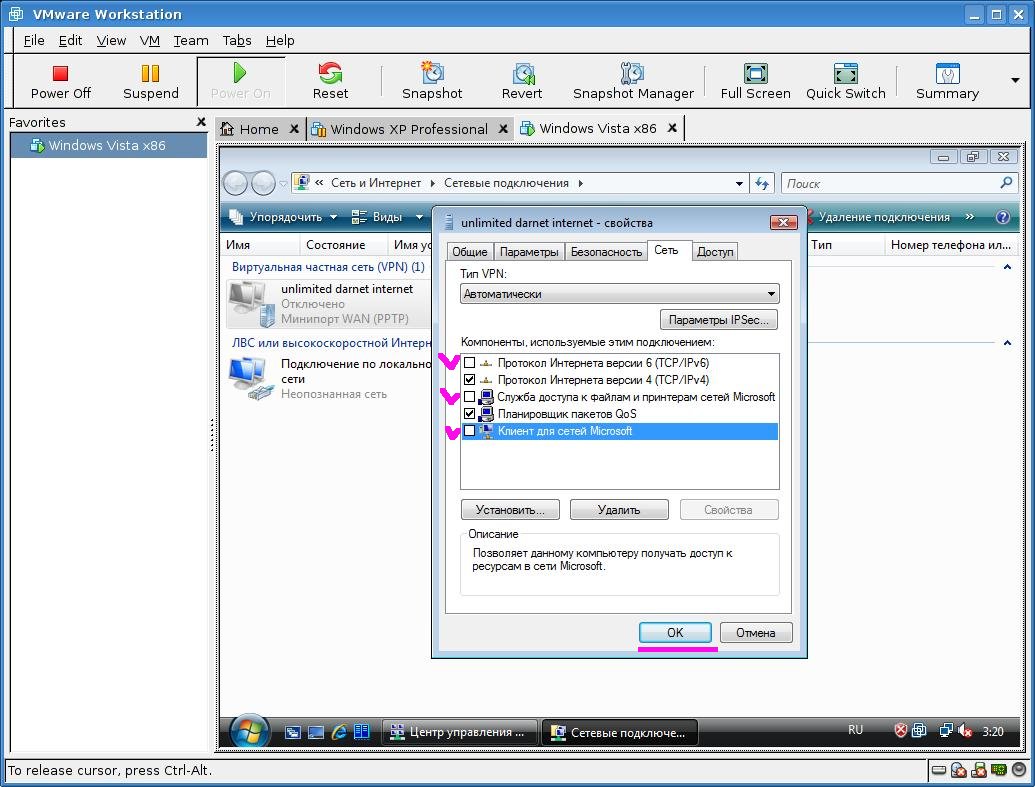Switch to the Безопасность tab
The width and height of the screenshot is (1035, 787).
point(606,252)
